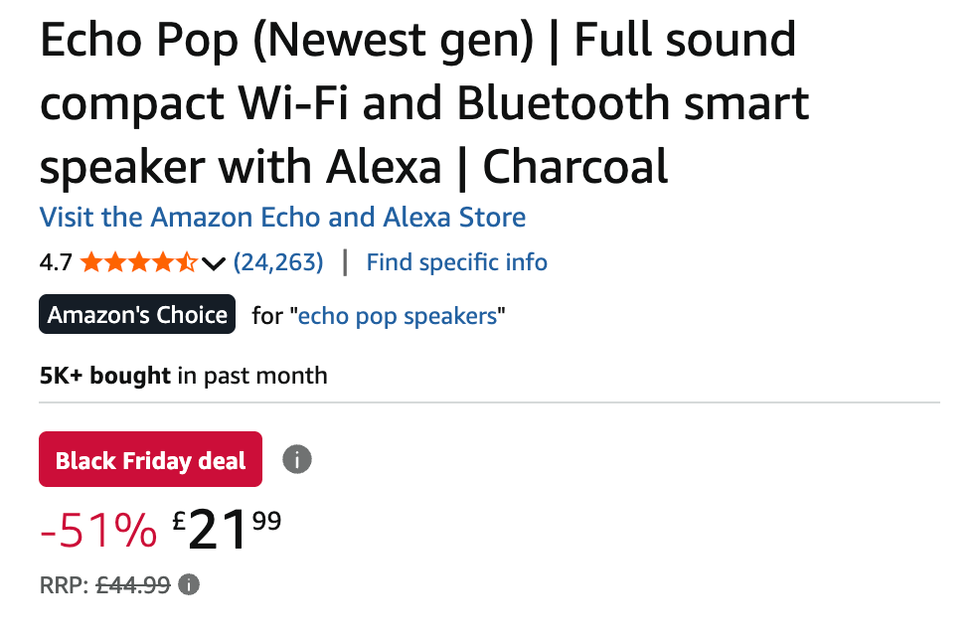Viewport: 980px width, 634px height.
Task: Click the Amazon's Choice badge
Action: [136, 314]
